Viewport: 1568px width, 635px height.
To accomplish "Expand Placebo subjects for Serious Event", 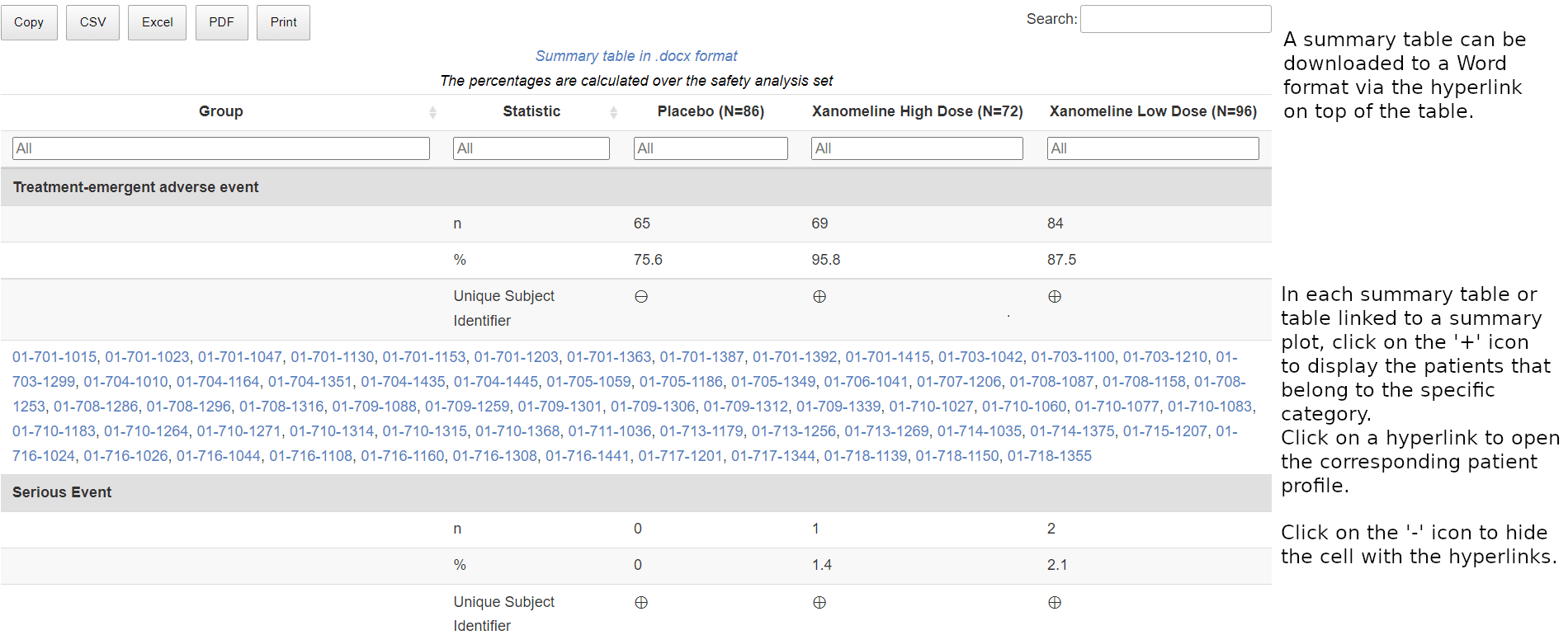I will [641, 603].
